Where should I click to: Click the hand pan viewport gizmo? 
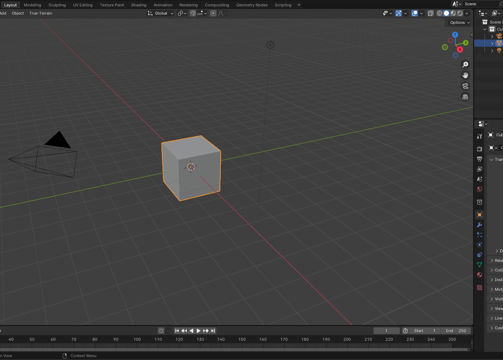coord(465,75)
